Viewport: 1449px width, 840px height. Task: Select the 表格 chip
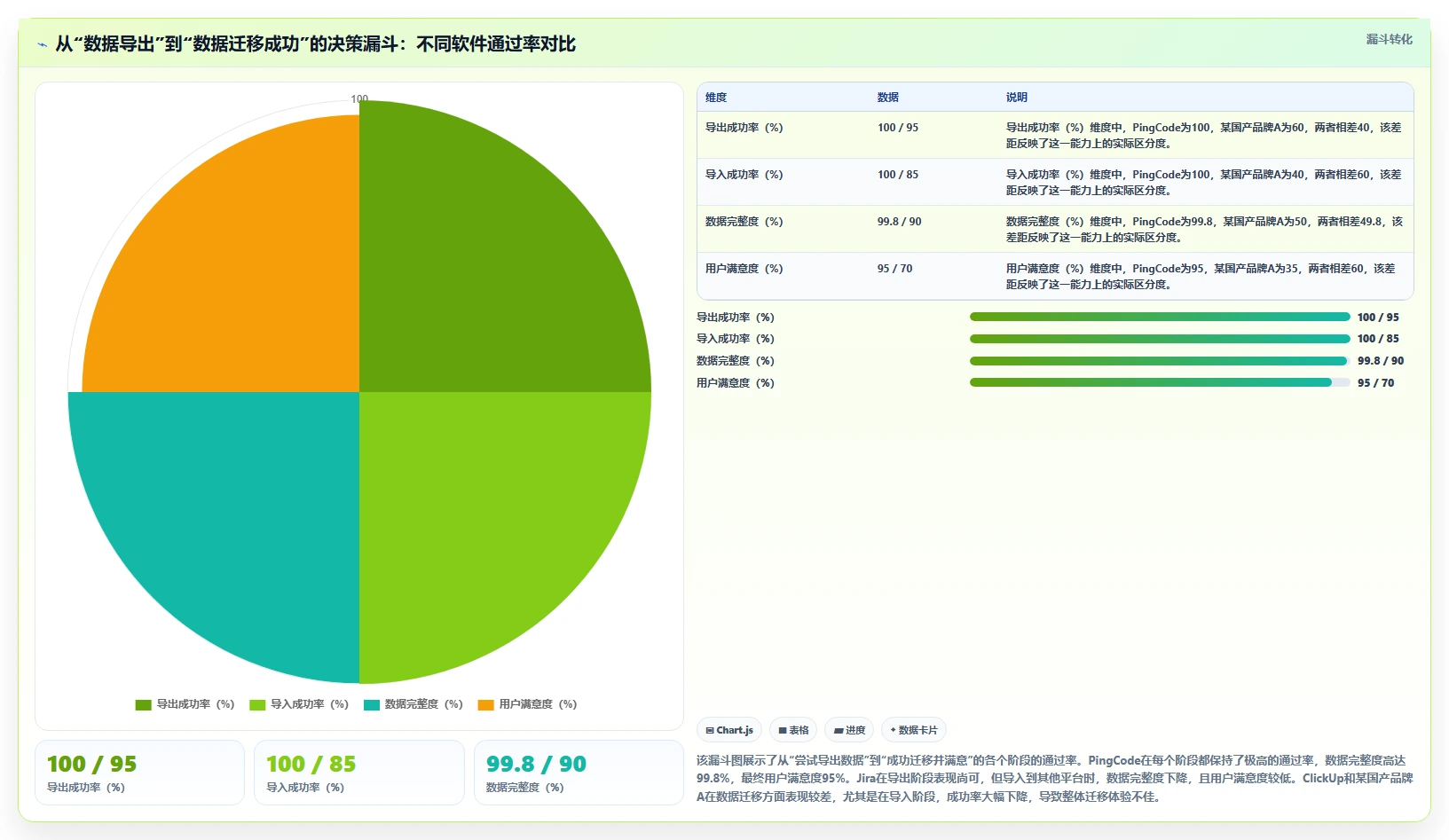(793, 730)
